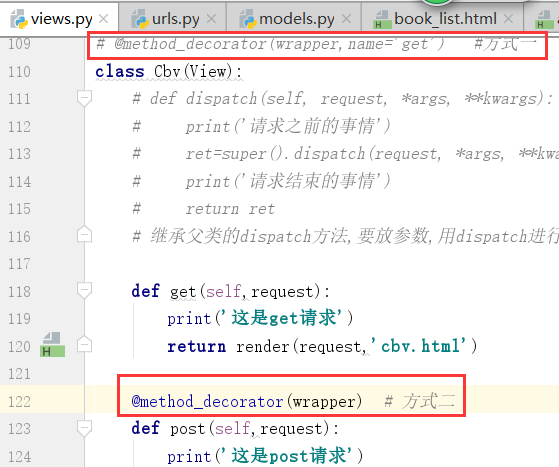Image resolution: width=559 pixels, height=467 pixels.
Task: Click the commented '@method_decorator(wrapper, name='get')' line
Action: [271, 44]
